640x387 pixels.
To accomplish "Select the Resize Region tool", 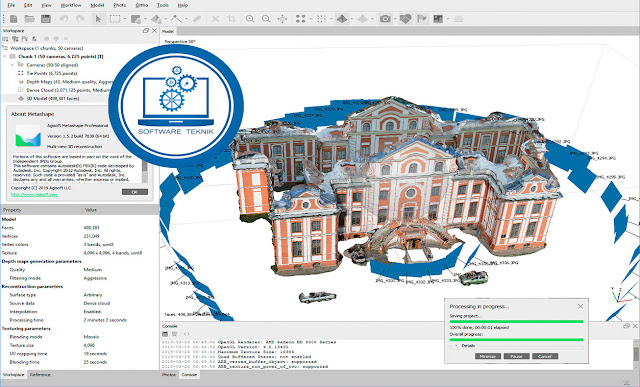I will point(136,19).
